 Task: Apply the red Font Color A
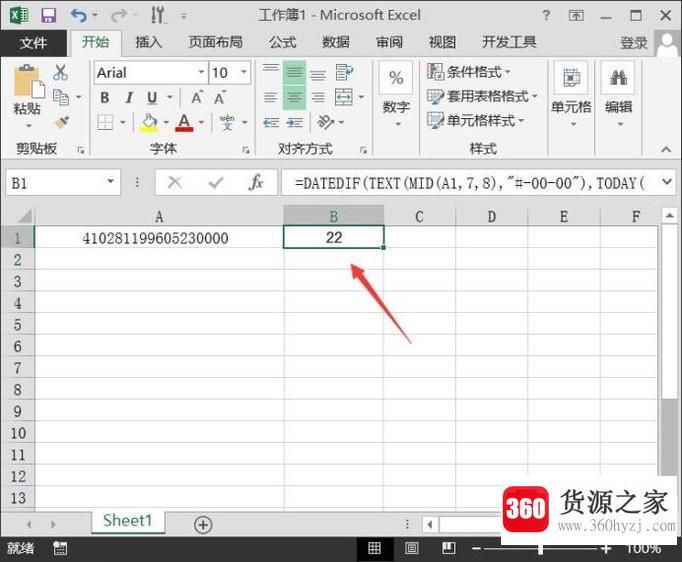point(184,122)
